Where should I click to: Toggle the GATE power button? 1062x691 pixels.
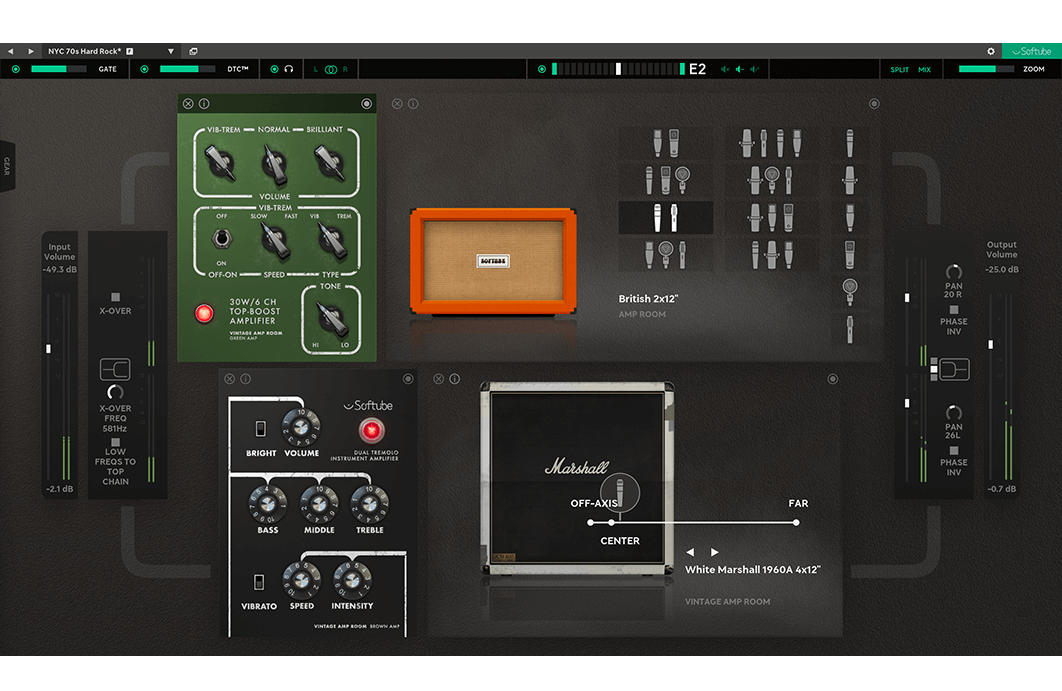pos(16,69)
